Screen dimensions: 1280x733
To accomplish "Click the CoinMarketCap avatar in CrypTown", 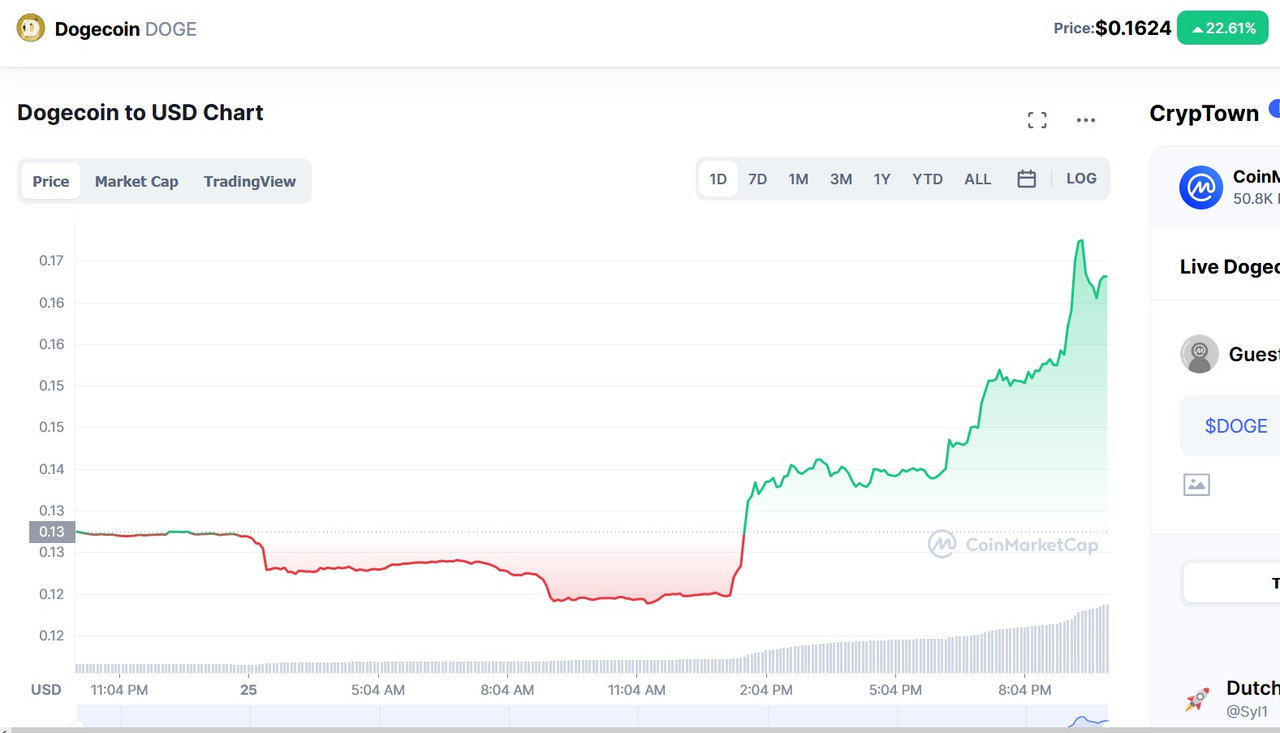I will [x=1201, y=187].
